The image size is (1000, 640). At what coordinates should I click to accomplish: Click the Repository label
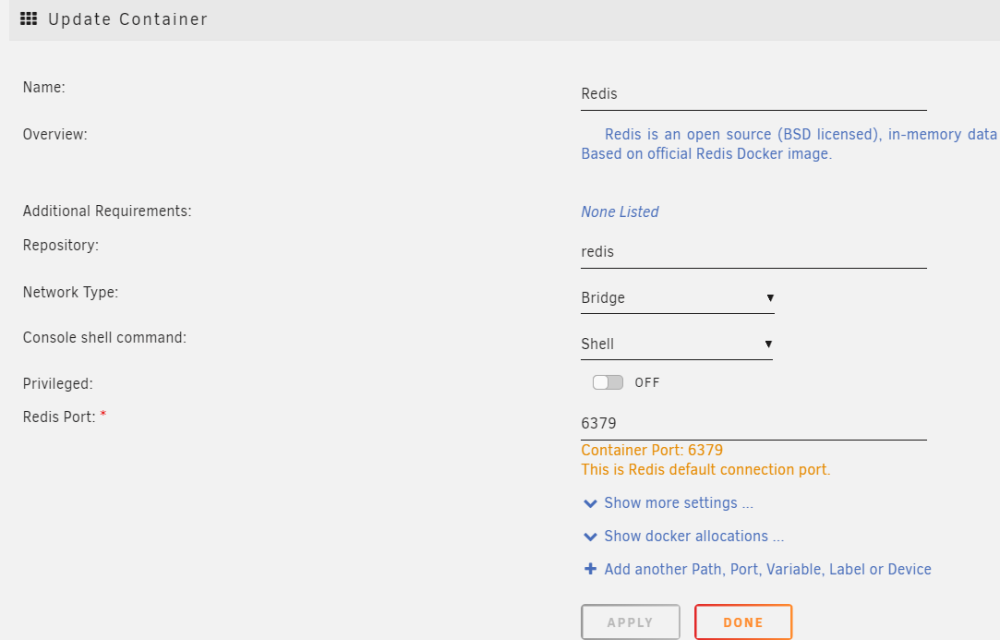click(61, 245)
